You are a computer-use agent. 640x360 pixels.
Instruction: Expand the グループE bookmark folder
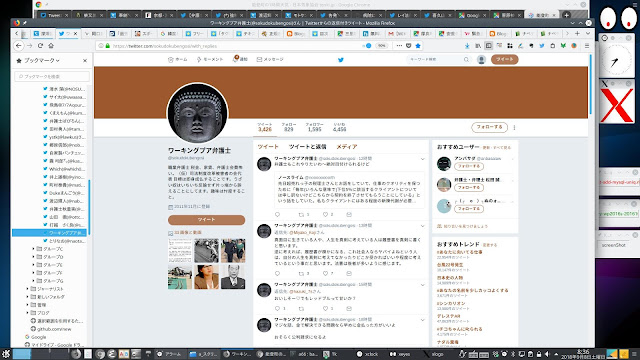33,264
